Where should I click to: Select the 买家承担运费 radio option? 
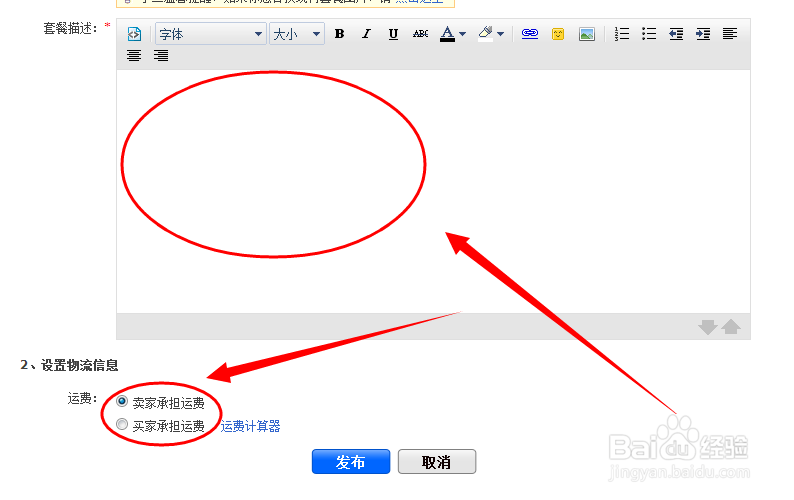click(x=122, y=424)
